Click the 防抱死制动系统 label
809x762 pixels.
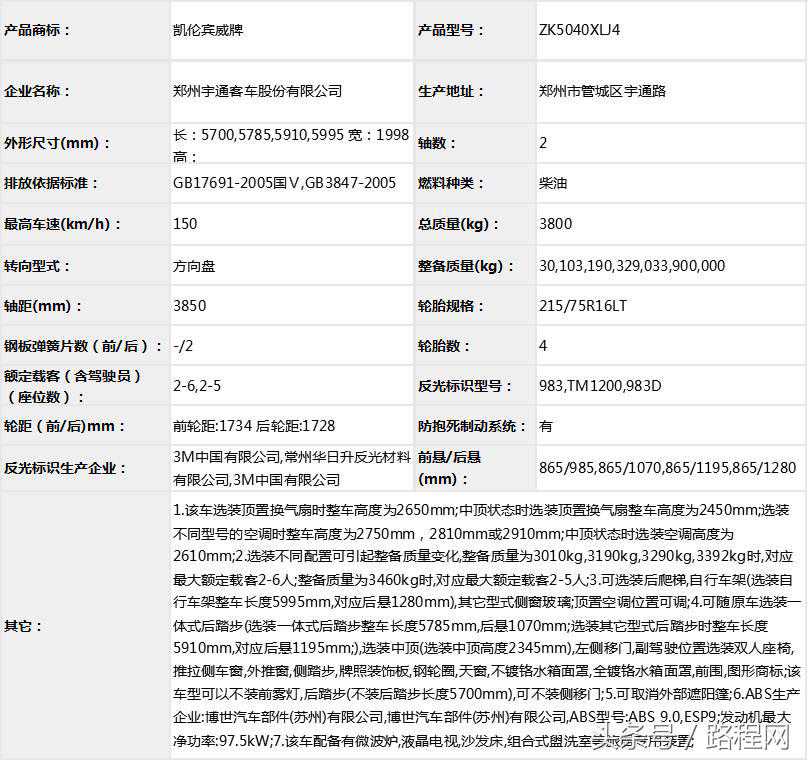point(472,426)
